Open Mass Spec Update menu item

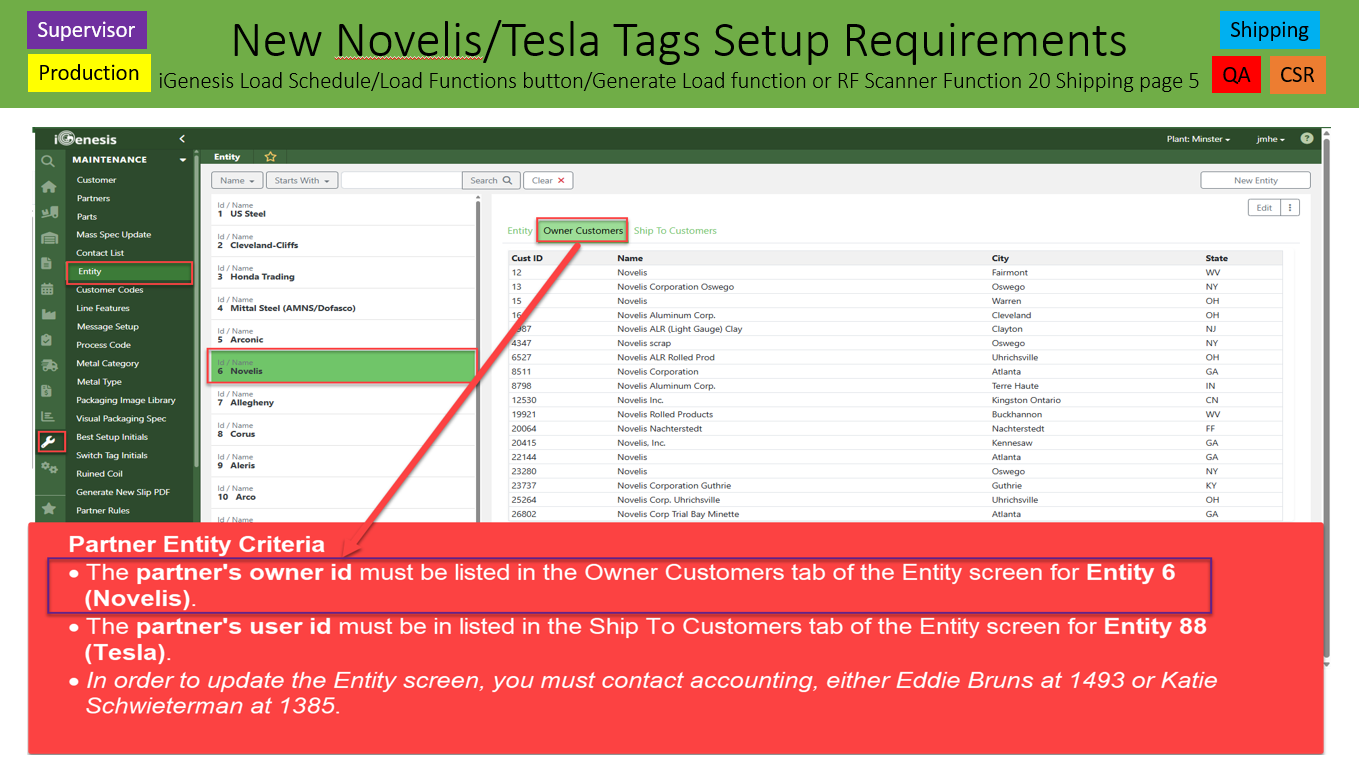tap(114, 235)
